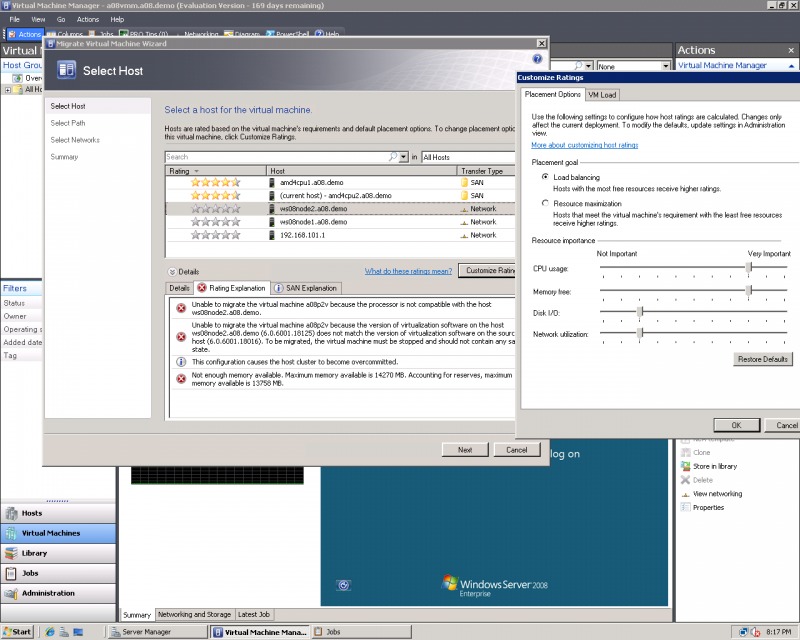Click the star rating for the current host row
Image resolution: width=800 pixels, height=640 pixels.
click(215, 195)
